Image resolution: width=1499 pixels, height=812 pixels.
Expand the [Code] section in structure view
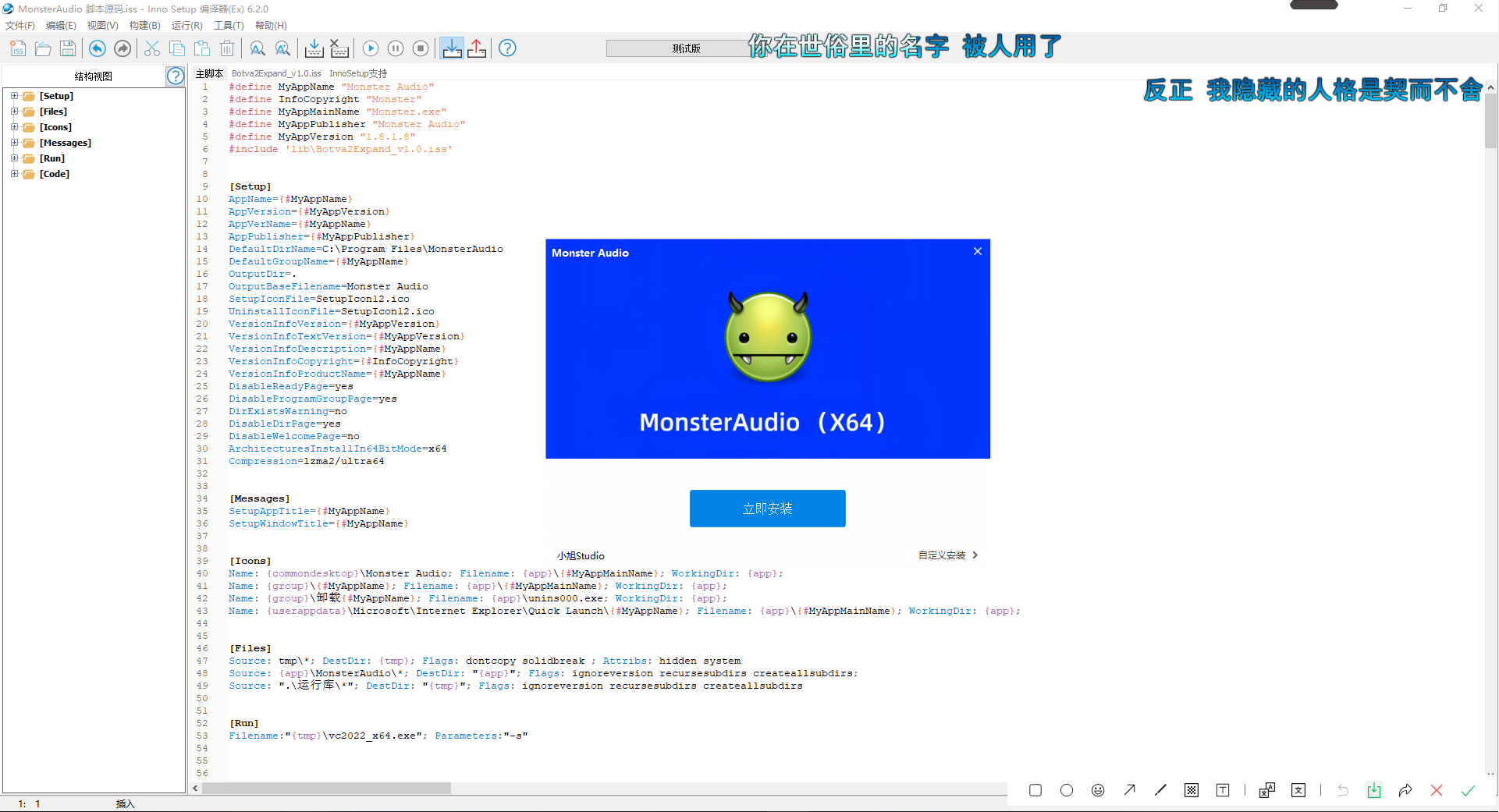15,174
